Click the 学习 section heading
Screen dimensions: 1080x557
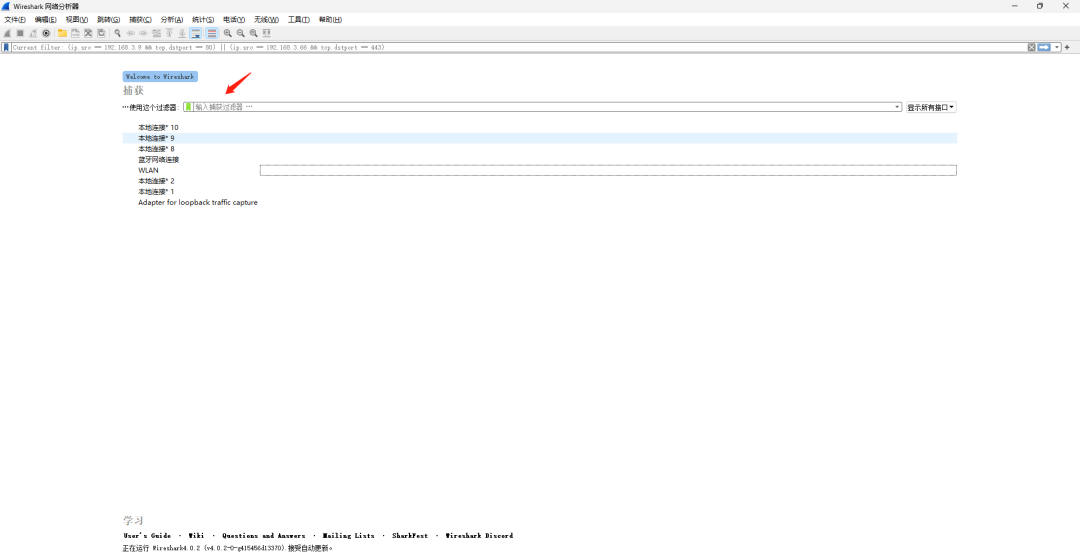coord(134,521)
